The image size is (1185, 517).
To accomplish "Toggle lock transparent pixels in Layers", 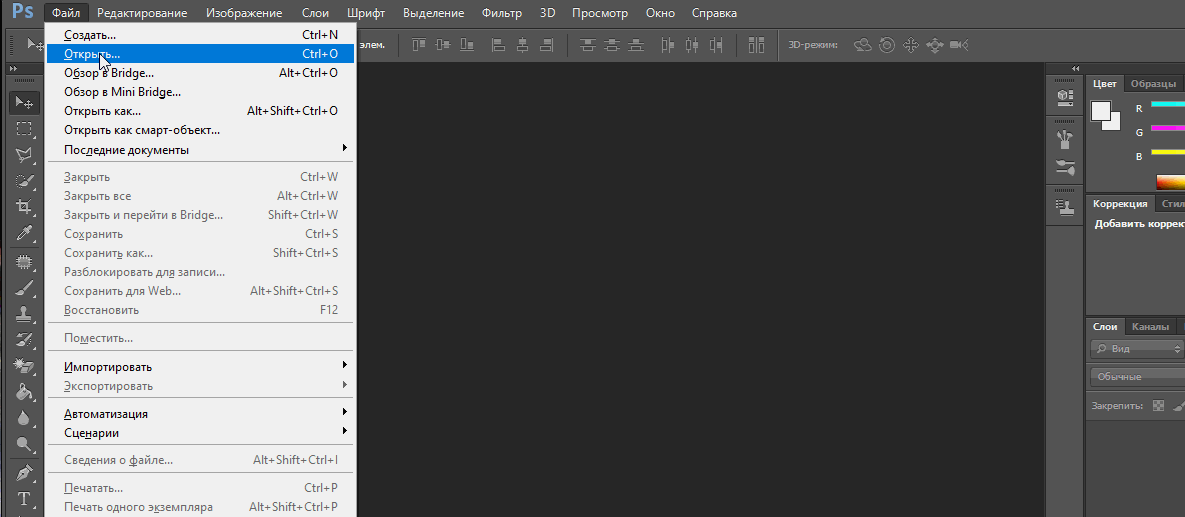I will (x=1159, y=406).
